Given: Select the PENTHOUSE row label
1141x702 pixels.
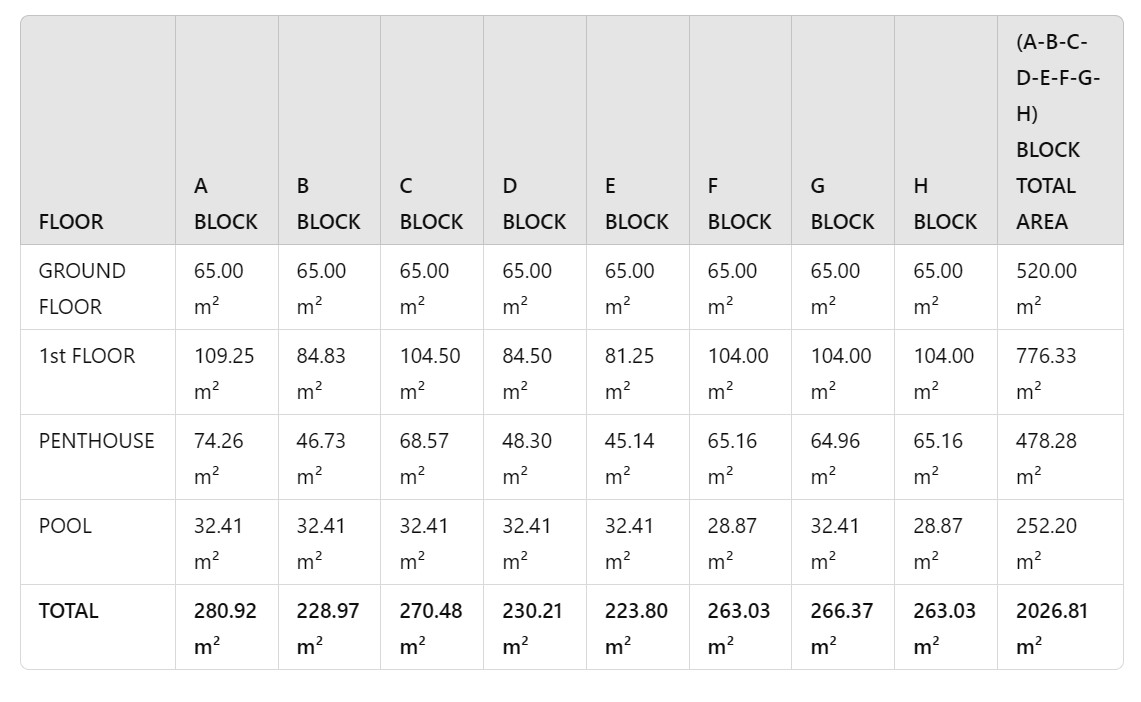Looking at the screenshot, I should coord(96,441).
